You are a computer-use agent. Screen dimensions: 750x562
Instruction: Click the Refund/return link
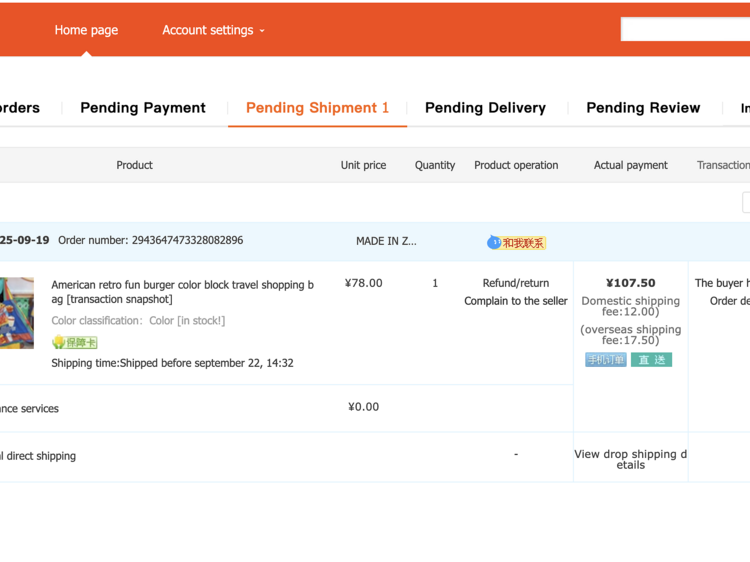pos(516,283)
